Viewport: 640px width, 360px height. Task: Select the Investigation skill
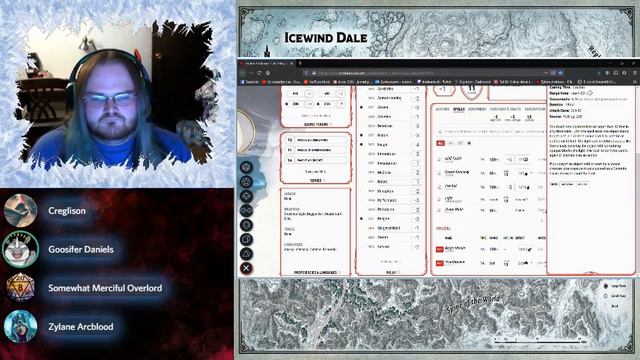tap(387, 163)
